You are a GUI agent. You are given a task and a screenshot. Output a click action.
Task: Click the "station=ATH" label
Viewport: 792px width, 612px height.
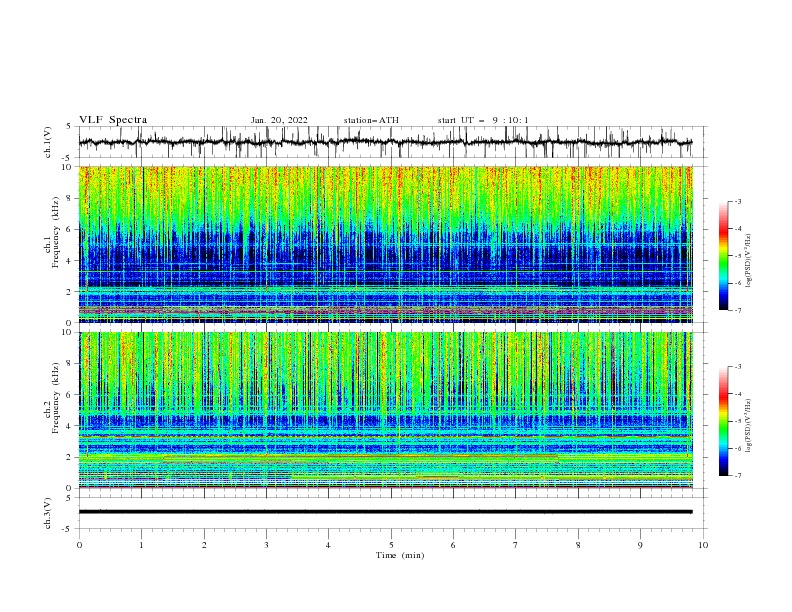coord(371,120)
